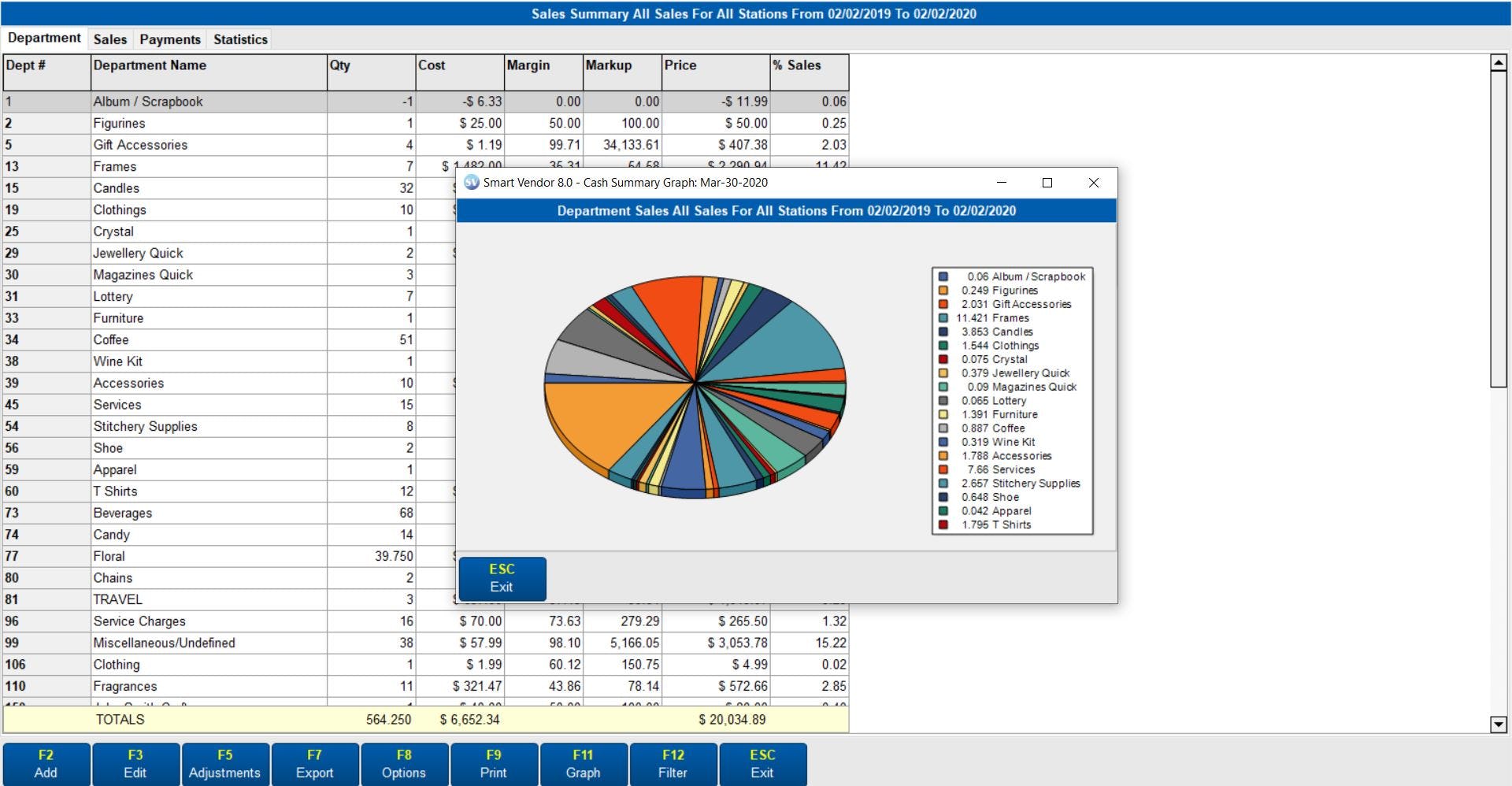This screenshot has height=786, width=1512.
Task: Switch to the Sales tab
Action: pos(110,39)
